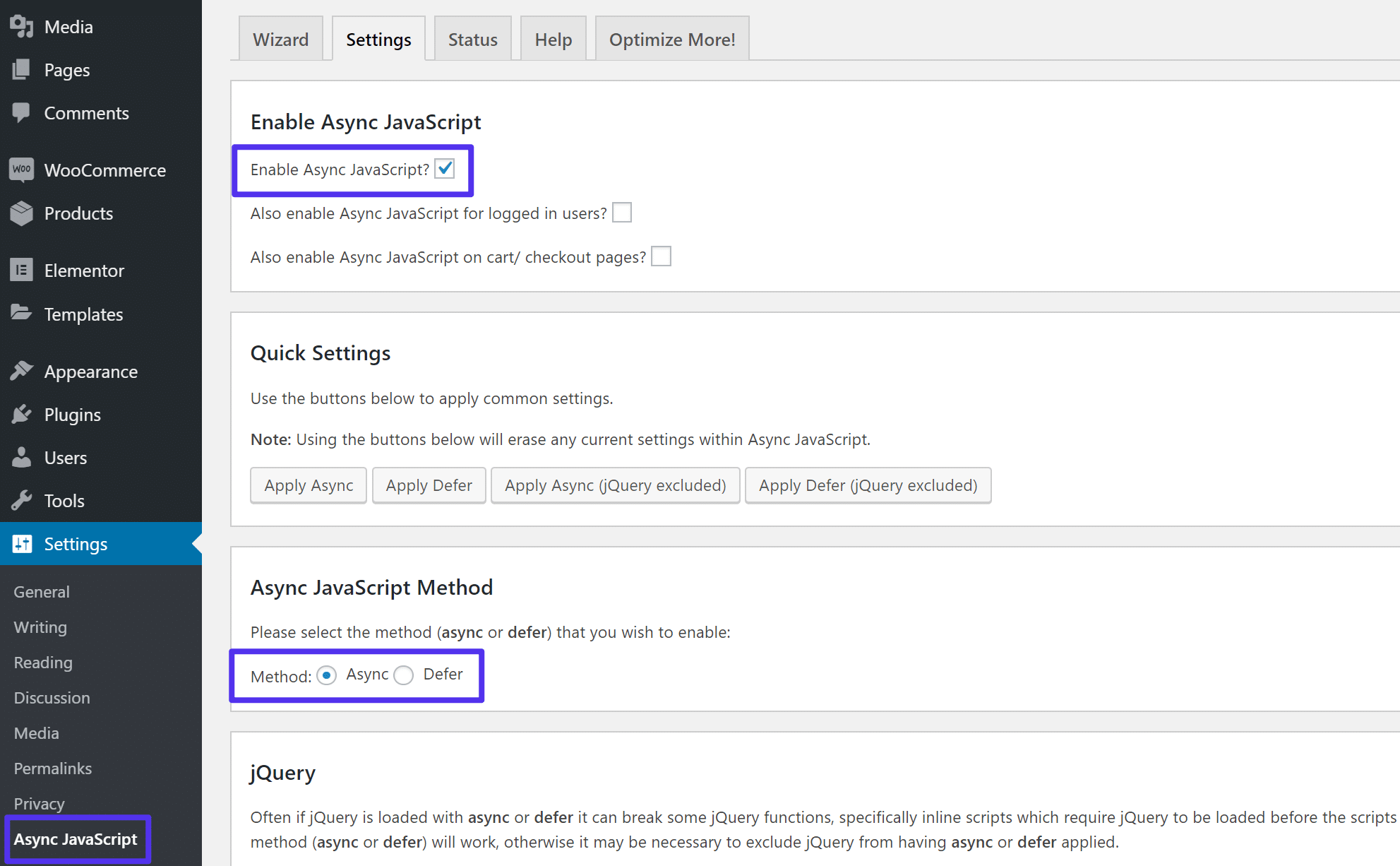This screenshot has width=1400, height=866.
Task: Click the Plugins icon in sidebar
Action: pyautogui.click(x=23, y=413)
